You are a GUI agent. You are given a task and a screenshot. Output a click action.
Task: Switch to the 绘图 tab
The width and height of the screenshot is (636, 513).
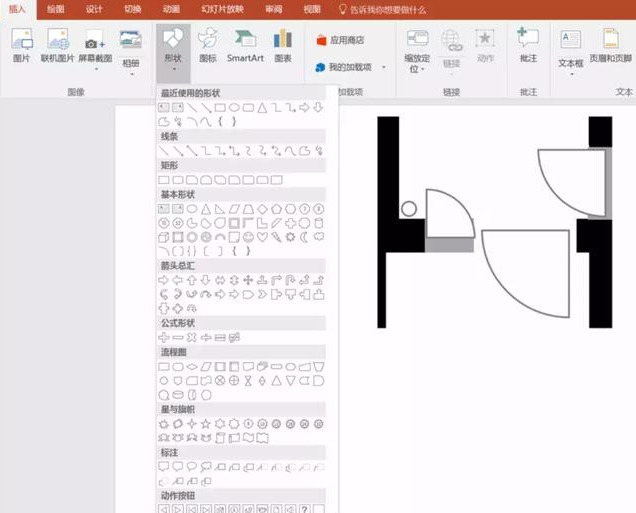[56, 9]
